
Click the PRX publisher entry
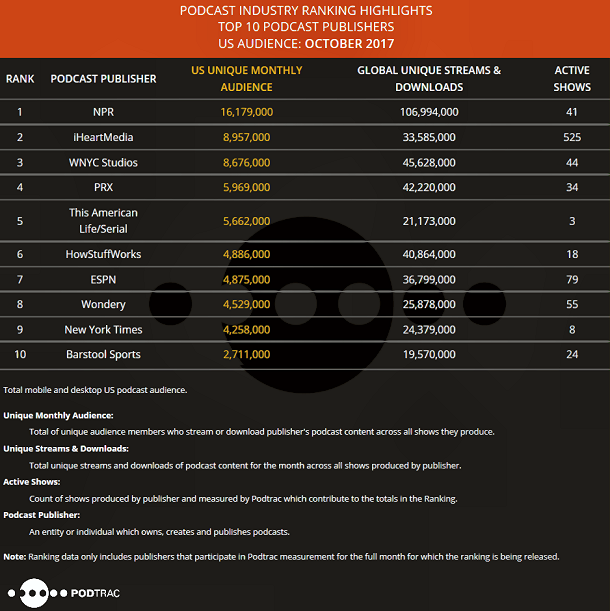[x=103, y=187]
